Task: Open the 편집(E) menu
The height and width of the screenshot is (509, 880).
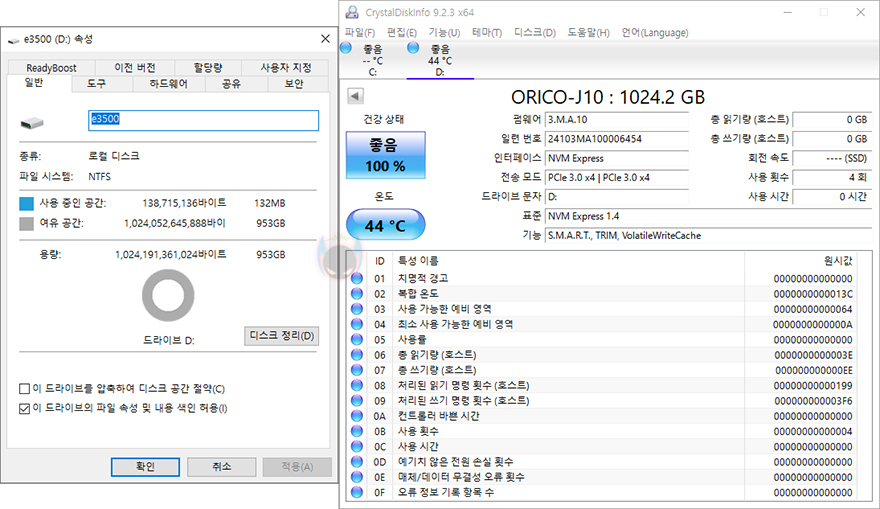Action: point(402,33)
